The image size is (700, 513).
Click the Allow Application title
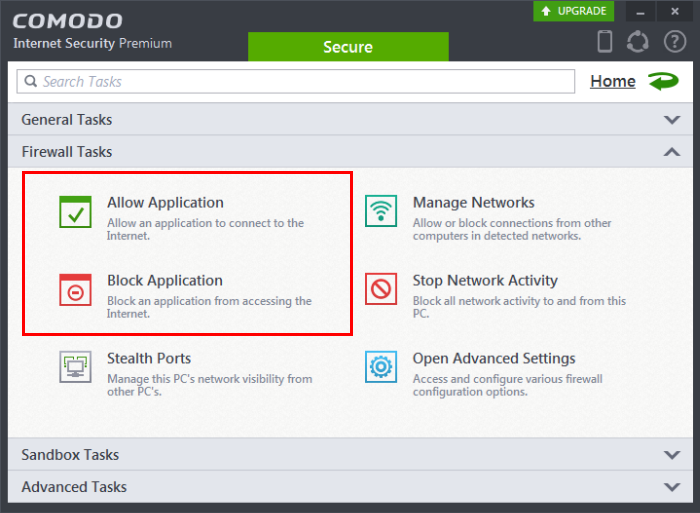coord(165,203)
